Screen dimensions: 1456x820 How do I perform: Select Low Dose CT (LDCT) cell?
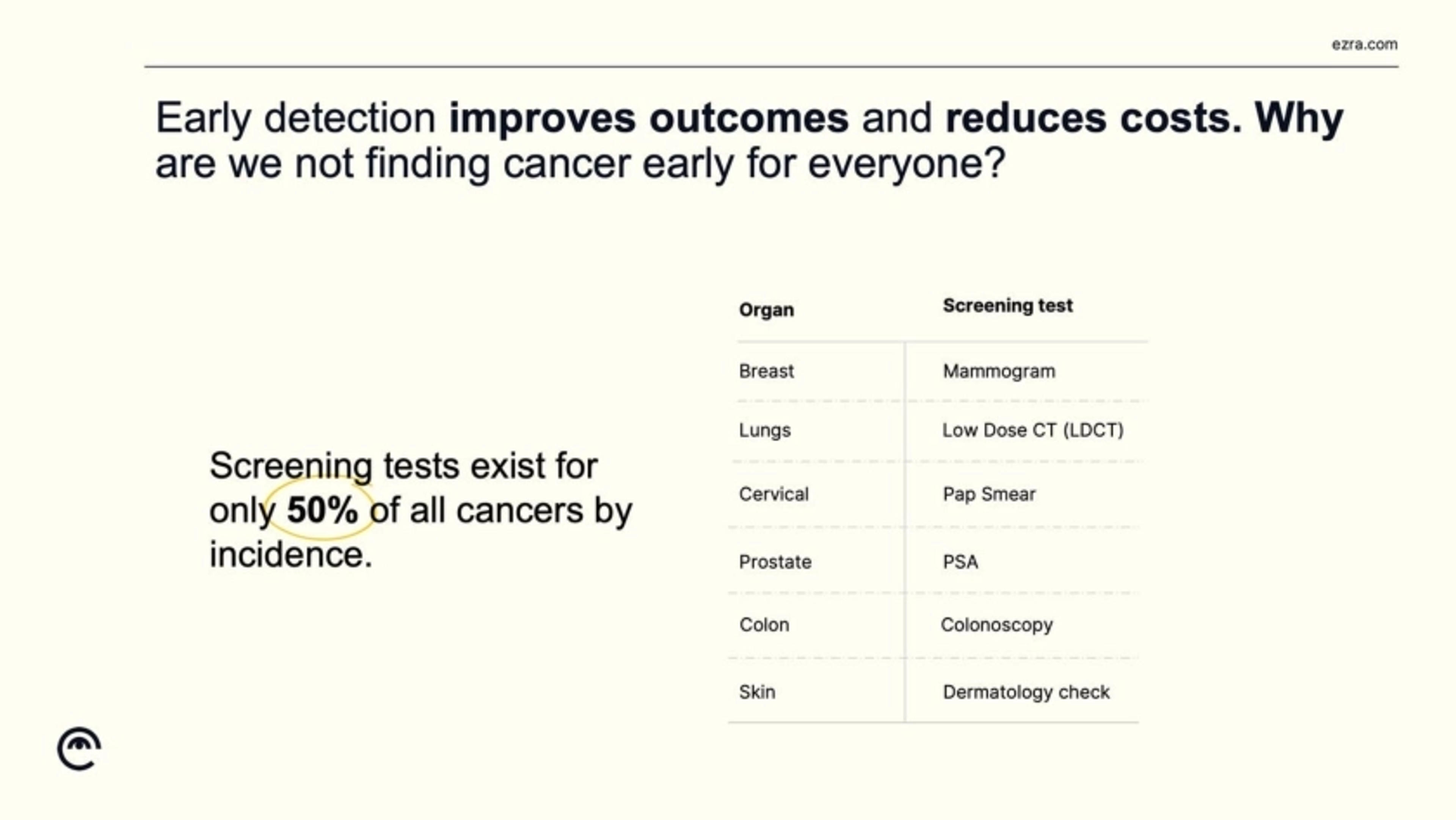1032,430
